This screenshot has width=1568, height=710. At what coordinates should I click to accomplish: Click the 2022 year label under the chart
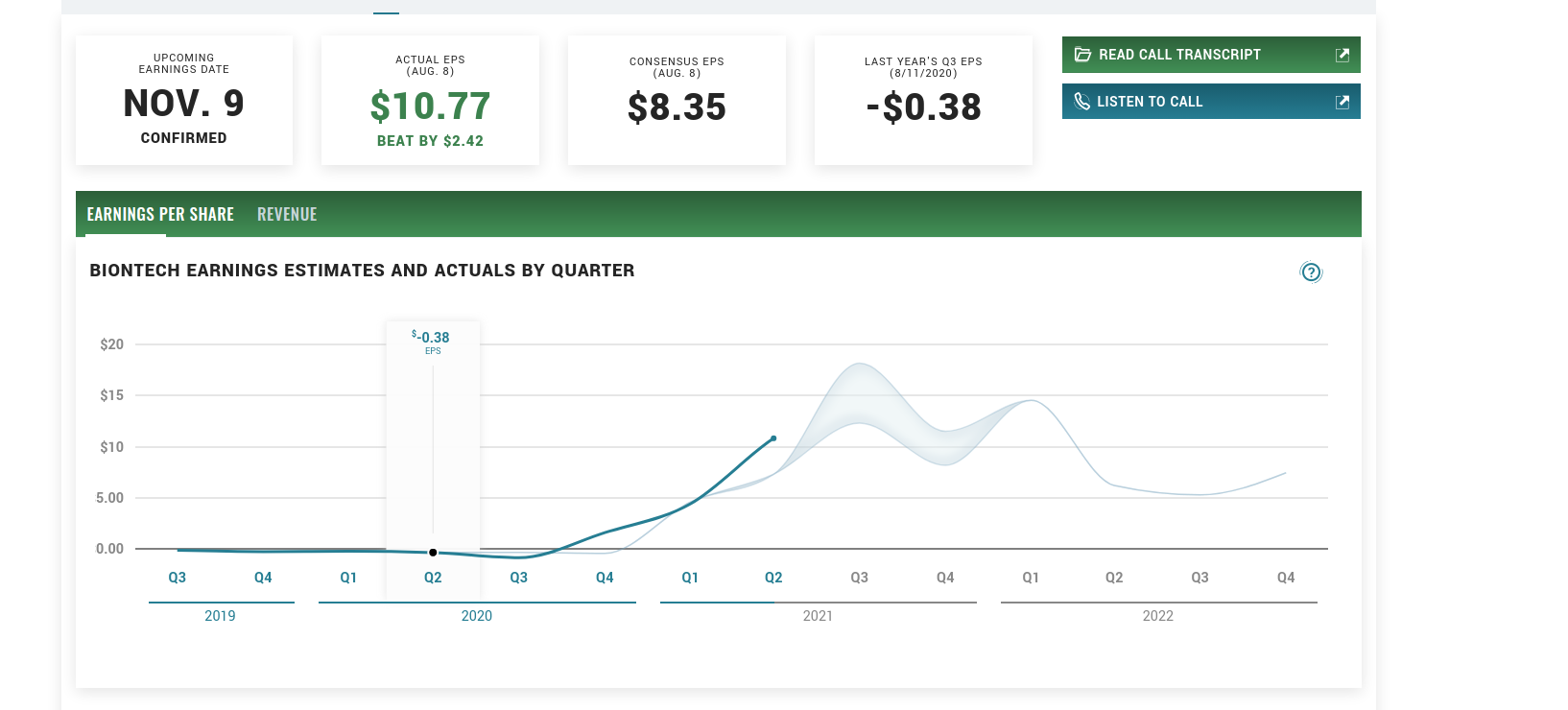click(1157, 616)
